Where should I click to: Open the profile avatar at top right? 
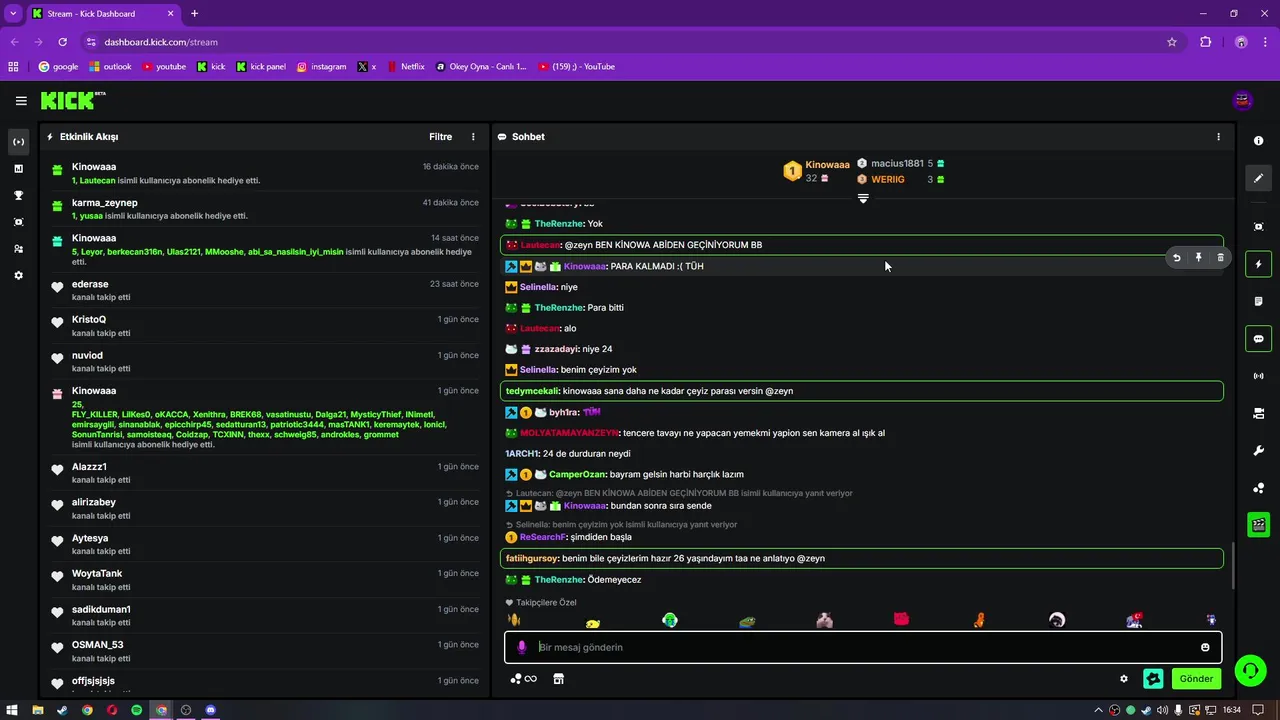(x=1242, y=100)
